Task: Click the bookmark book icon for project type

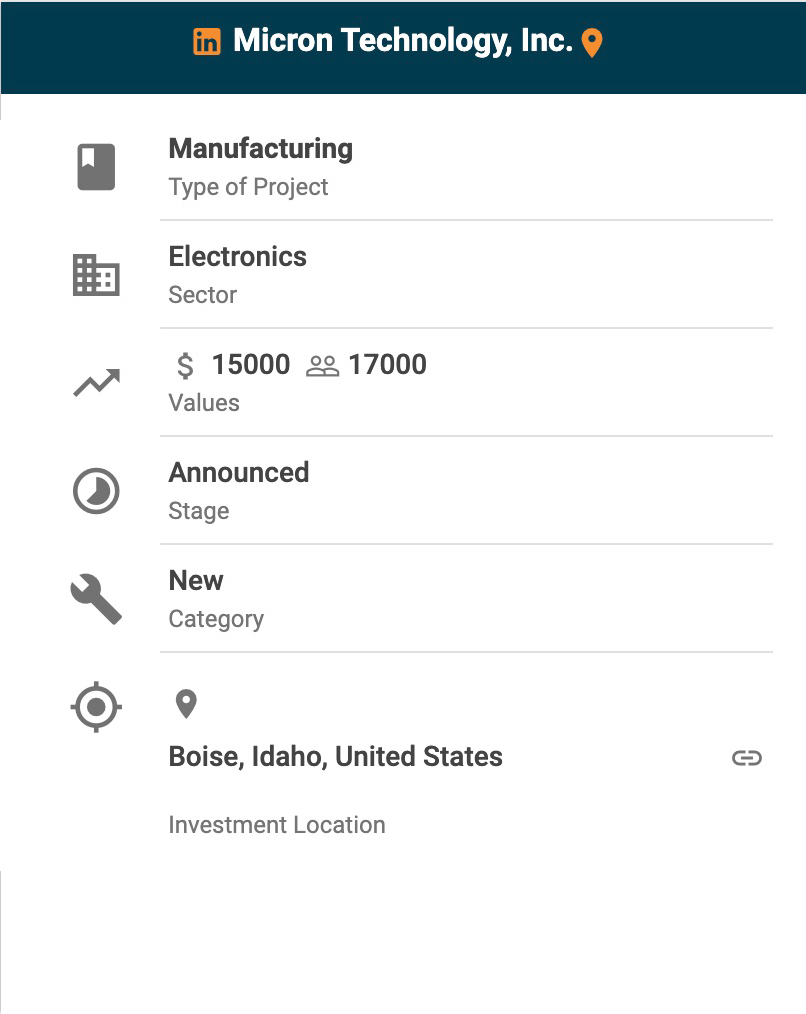Action: (x=96, y=167)
